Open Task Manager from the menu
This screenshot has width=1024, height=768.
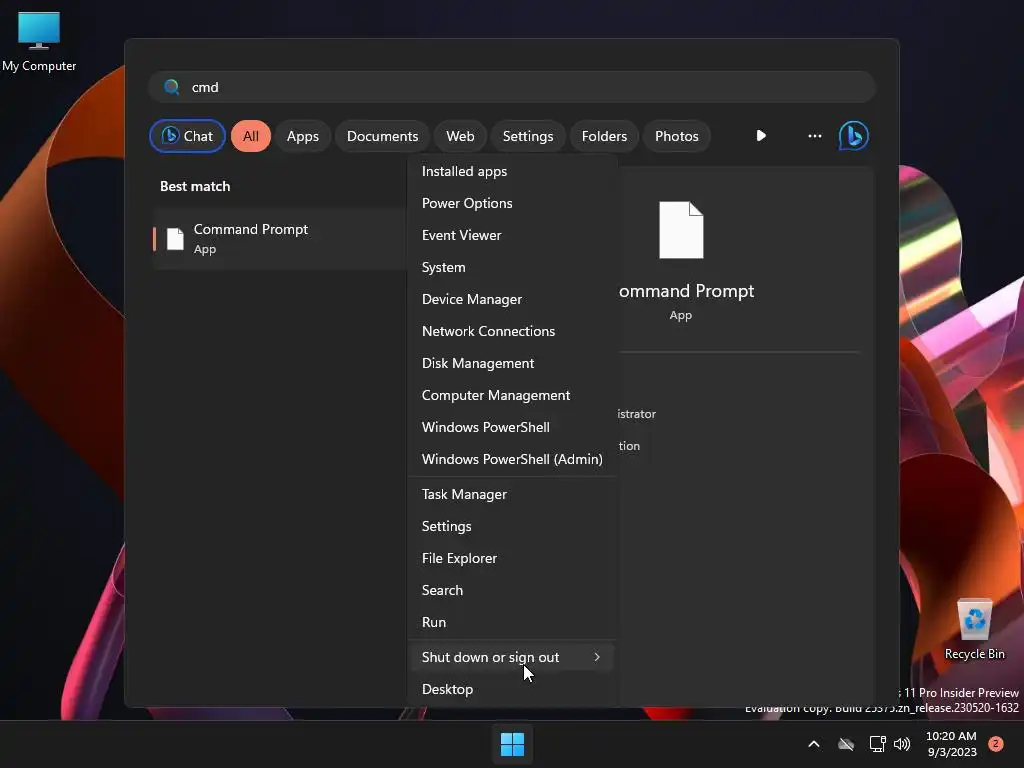pyautogui.click(x=512, y=494)
